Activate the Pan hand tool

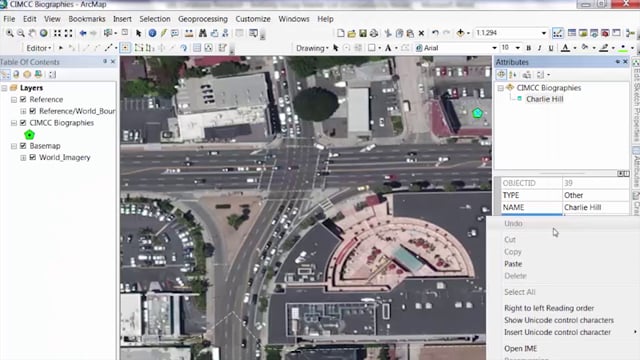pos(32,33)
